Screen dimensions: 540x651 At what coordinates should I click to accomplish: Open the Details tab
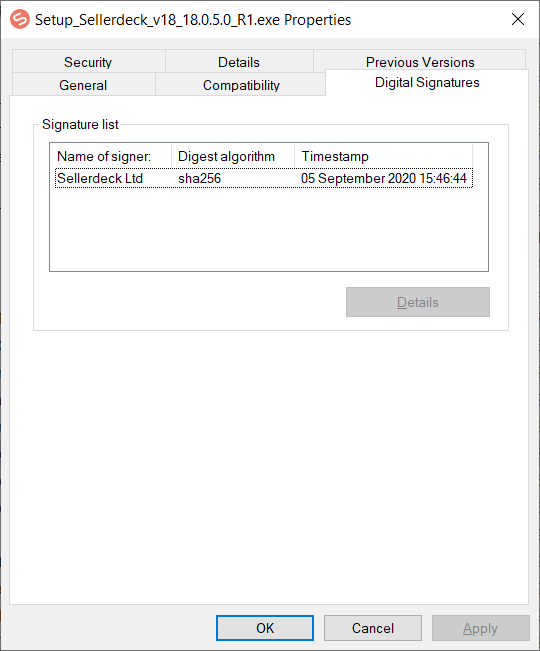pos(239,62)
